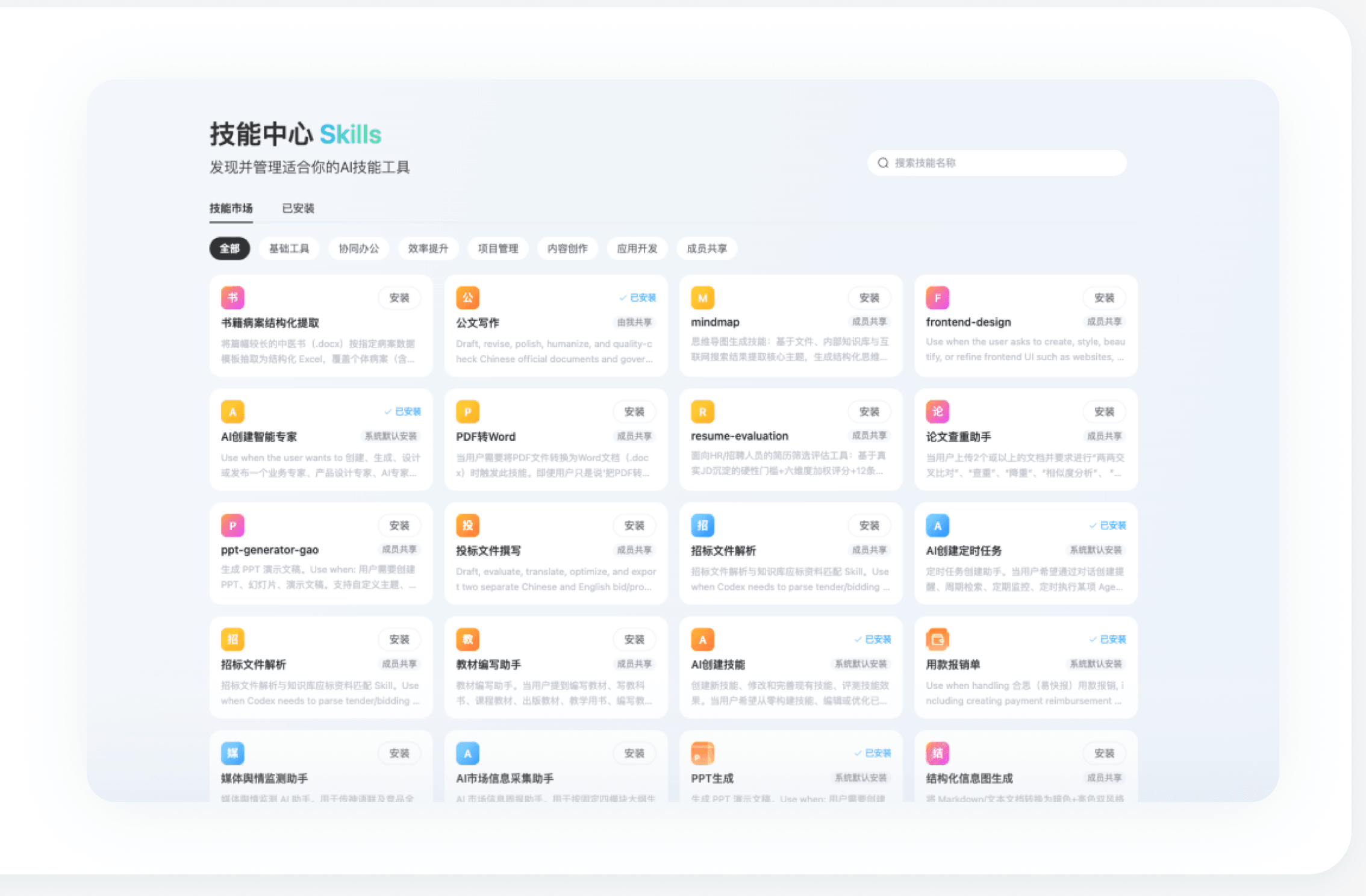Install the mindmap skill
The height and width of the screenshot is (896, 1366).
click(869, 298)
